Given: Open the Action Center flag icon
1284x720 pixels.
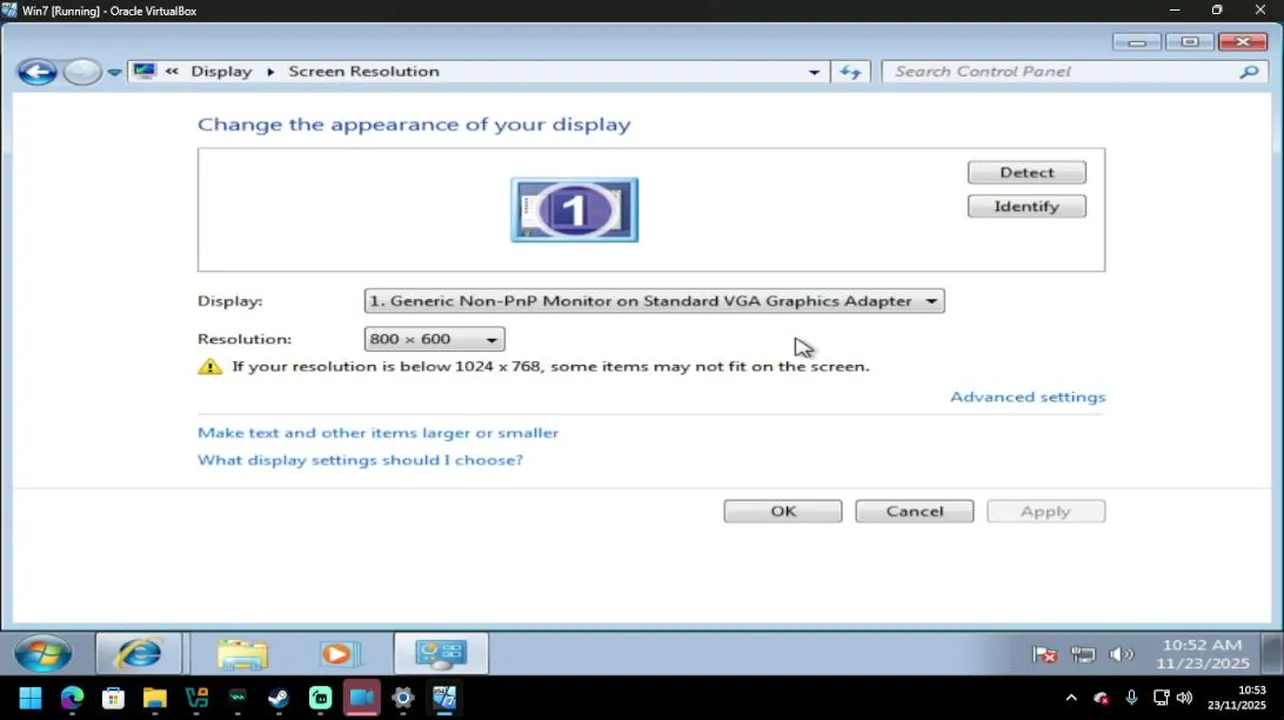Looking at the screenshot, I should (x=1045, y=655).
